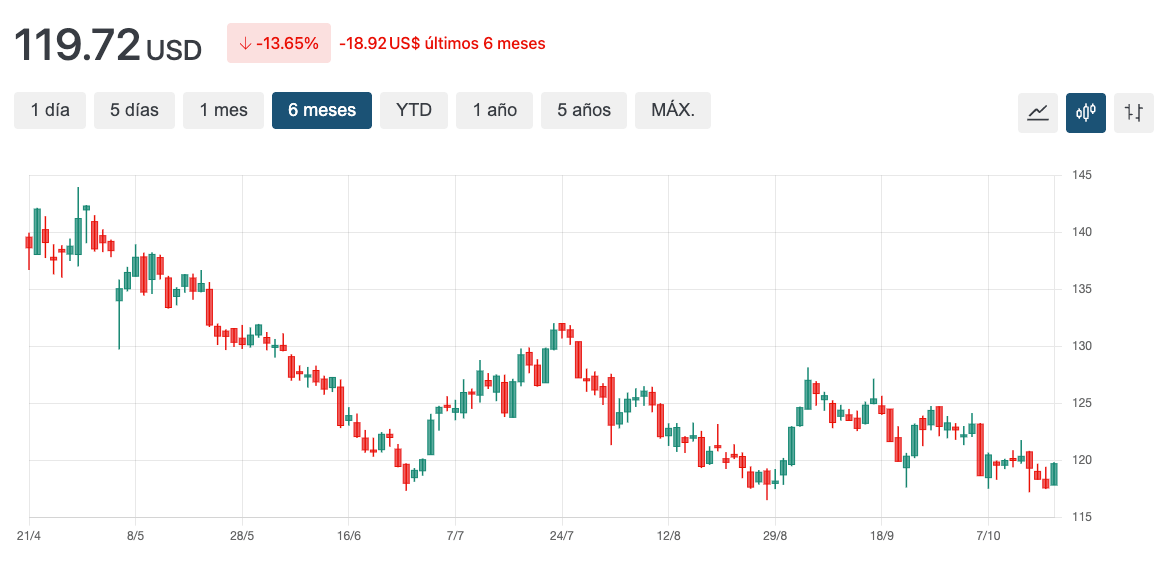This screenshot has height=561, width=1166.
Task: Open the "5 años" time range
Action: click(584, 110)
